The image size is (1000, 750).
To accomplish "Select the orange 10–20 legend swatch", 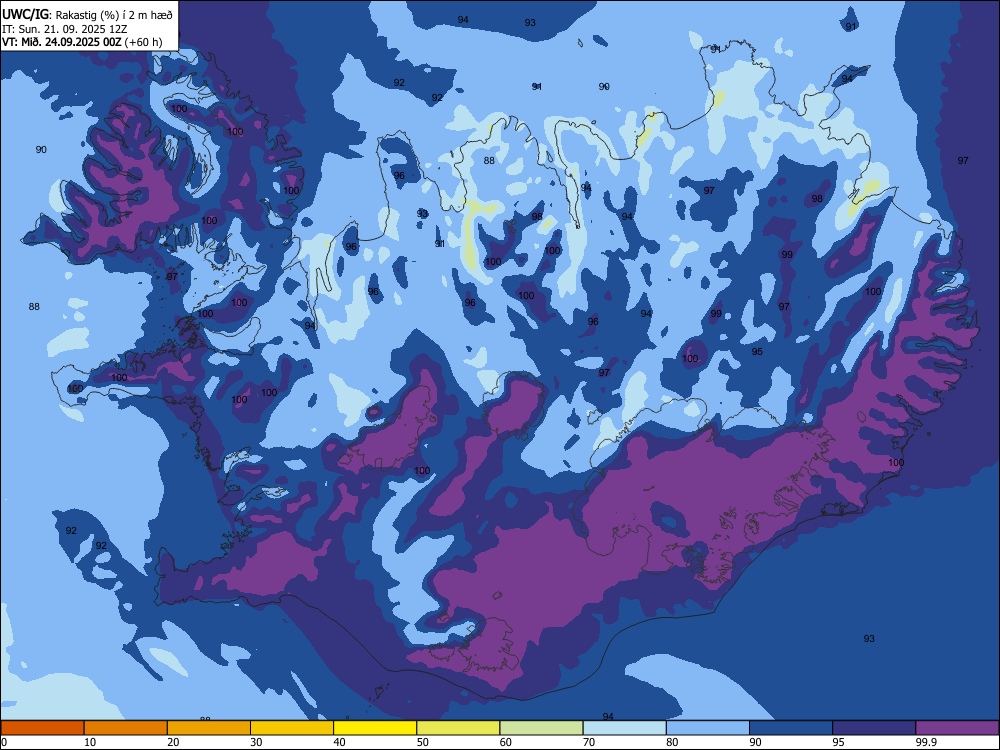I will [x=126, y=728].
